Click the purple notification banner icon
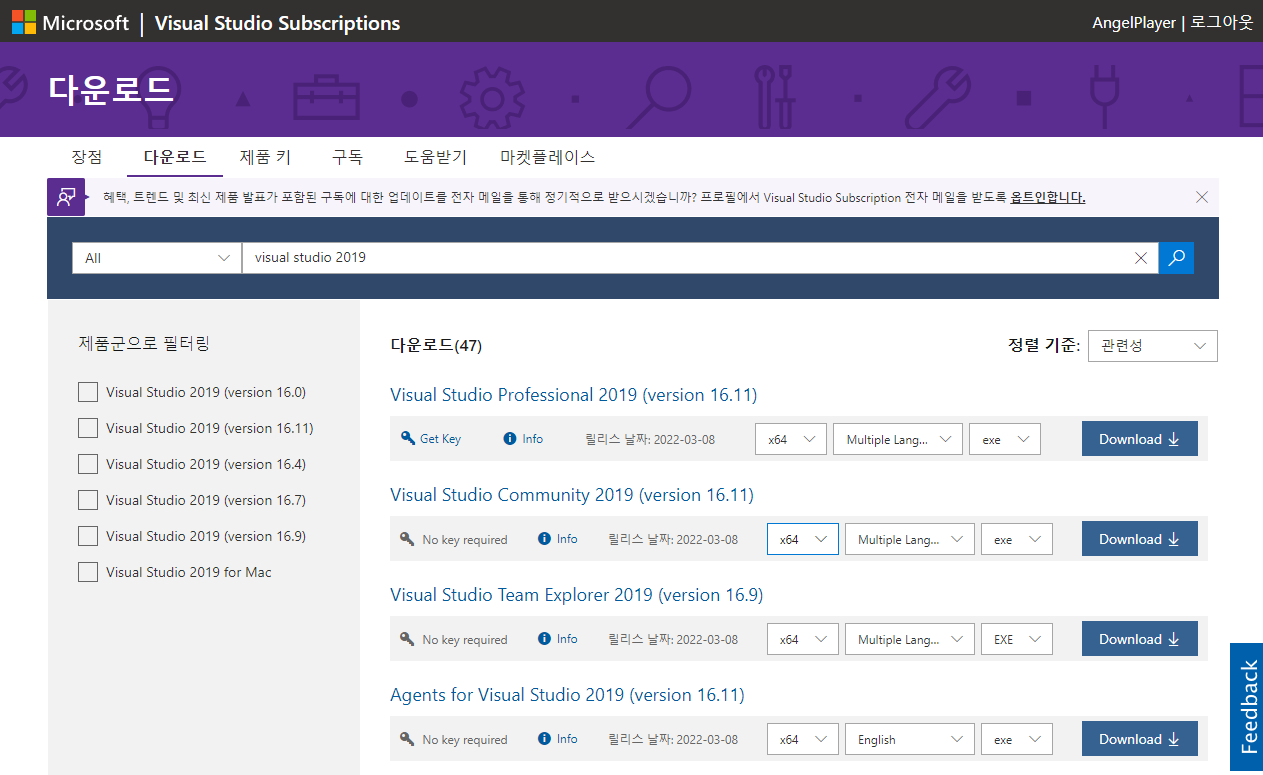Image resolution: width=1263 pixels, height=775 pixels. [66, 197]
